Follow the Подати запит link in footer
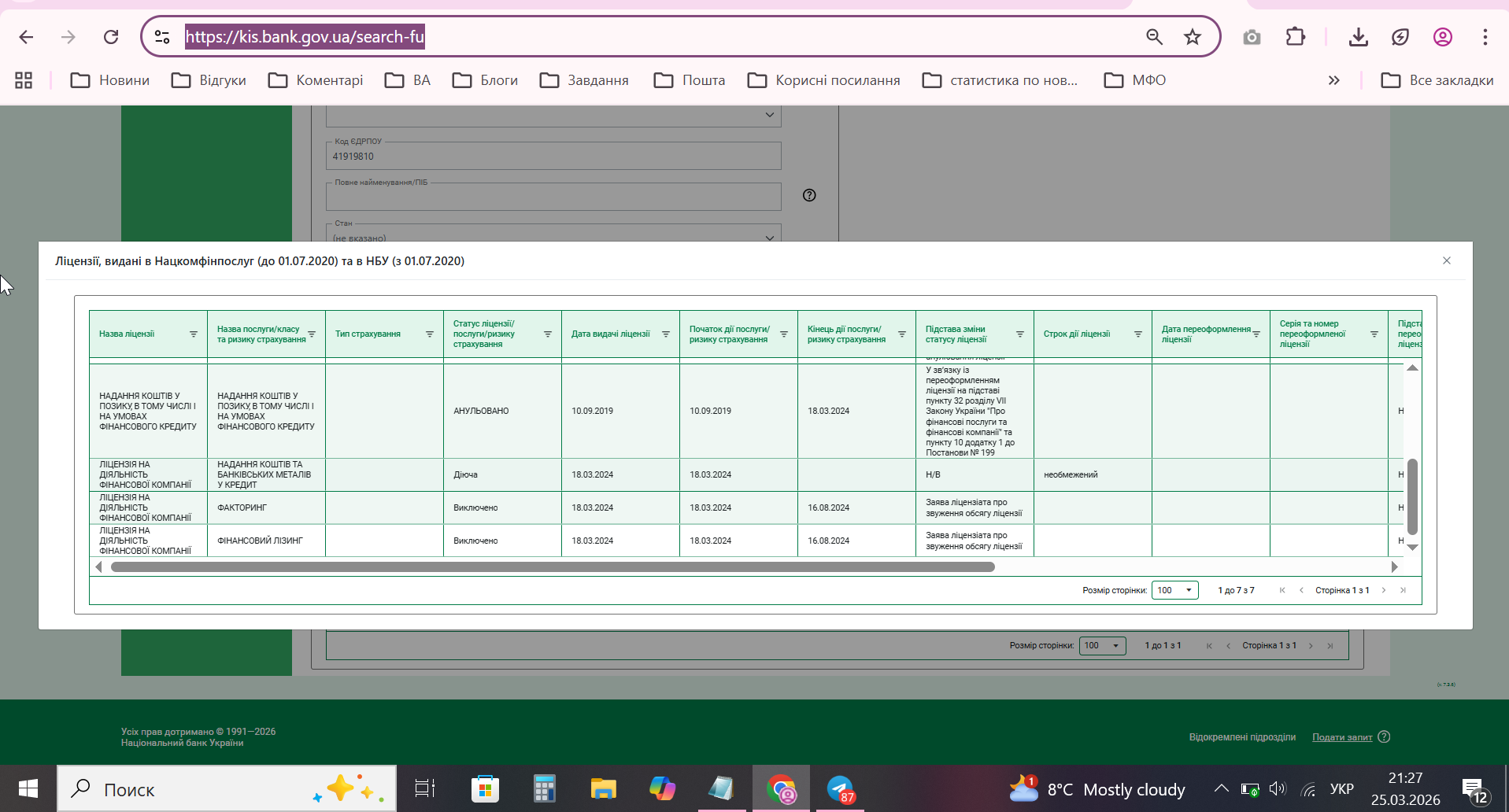The image size is (1509, 812). click(1342, 737)
